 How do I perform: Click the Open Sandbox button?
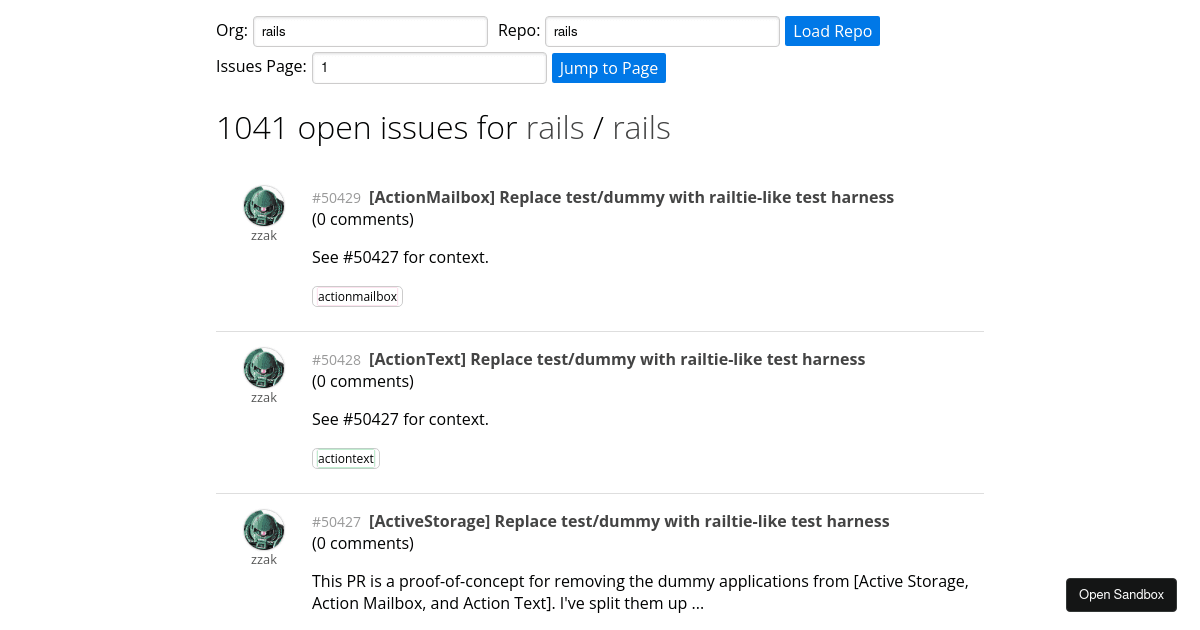pos(1121,594)
